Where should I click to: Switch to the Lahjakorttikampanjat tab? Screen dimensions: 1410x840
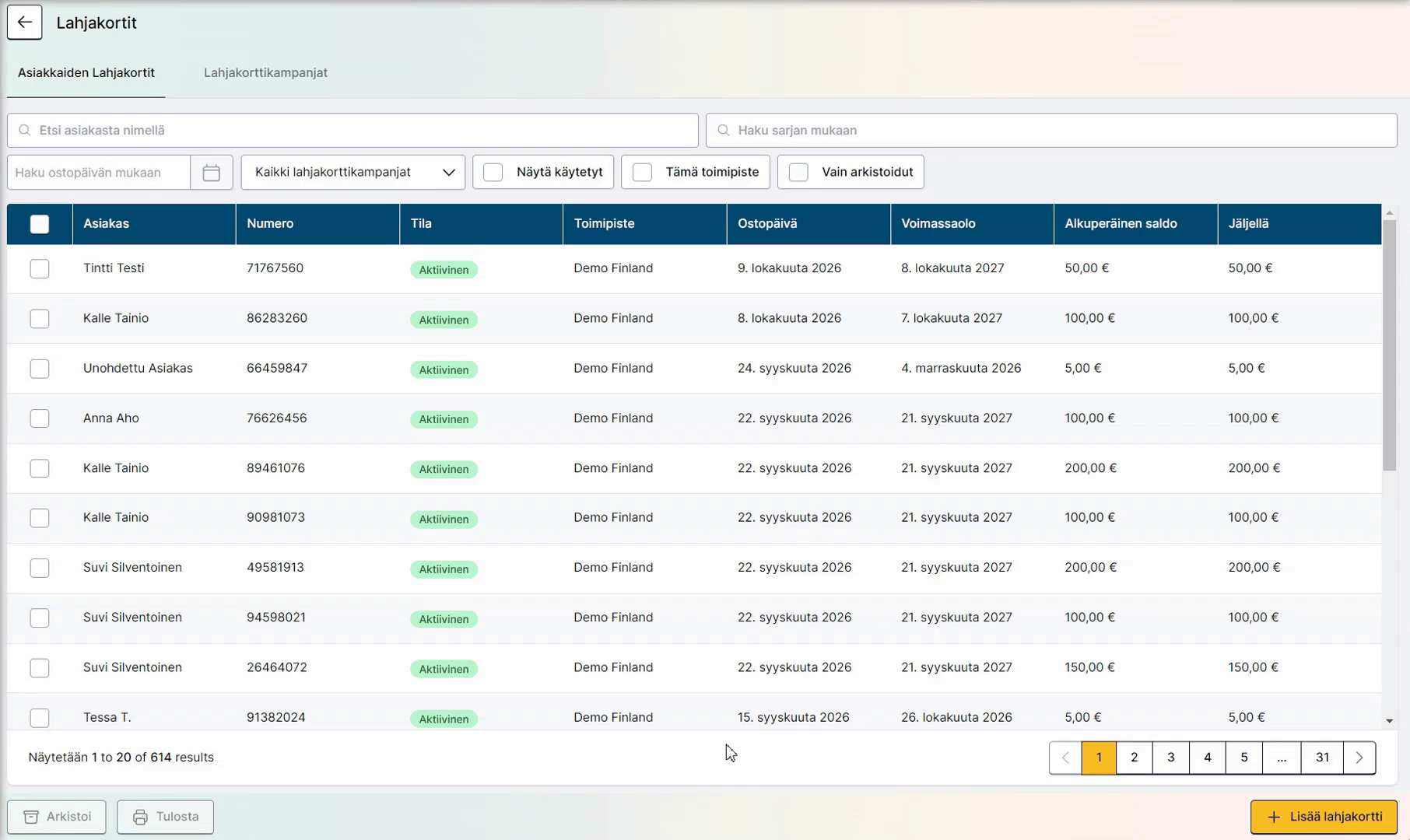coord(265,72)
